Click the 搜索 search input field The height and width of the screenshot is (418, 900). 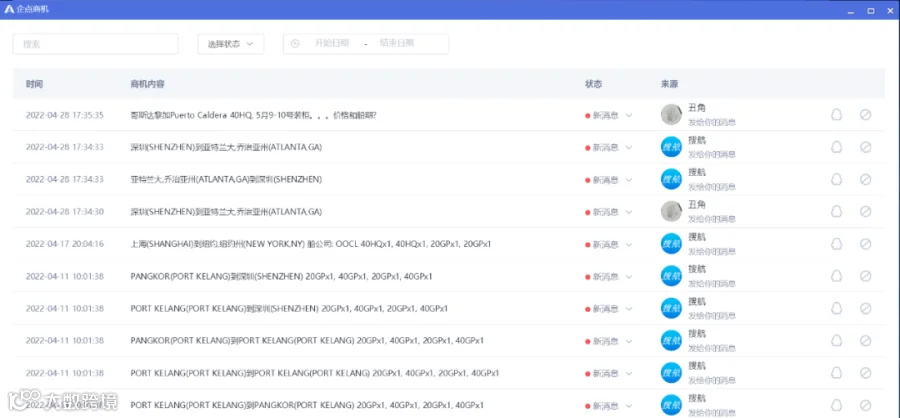coord(95,44)
